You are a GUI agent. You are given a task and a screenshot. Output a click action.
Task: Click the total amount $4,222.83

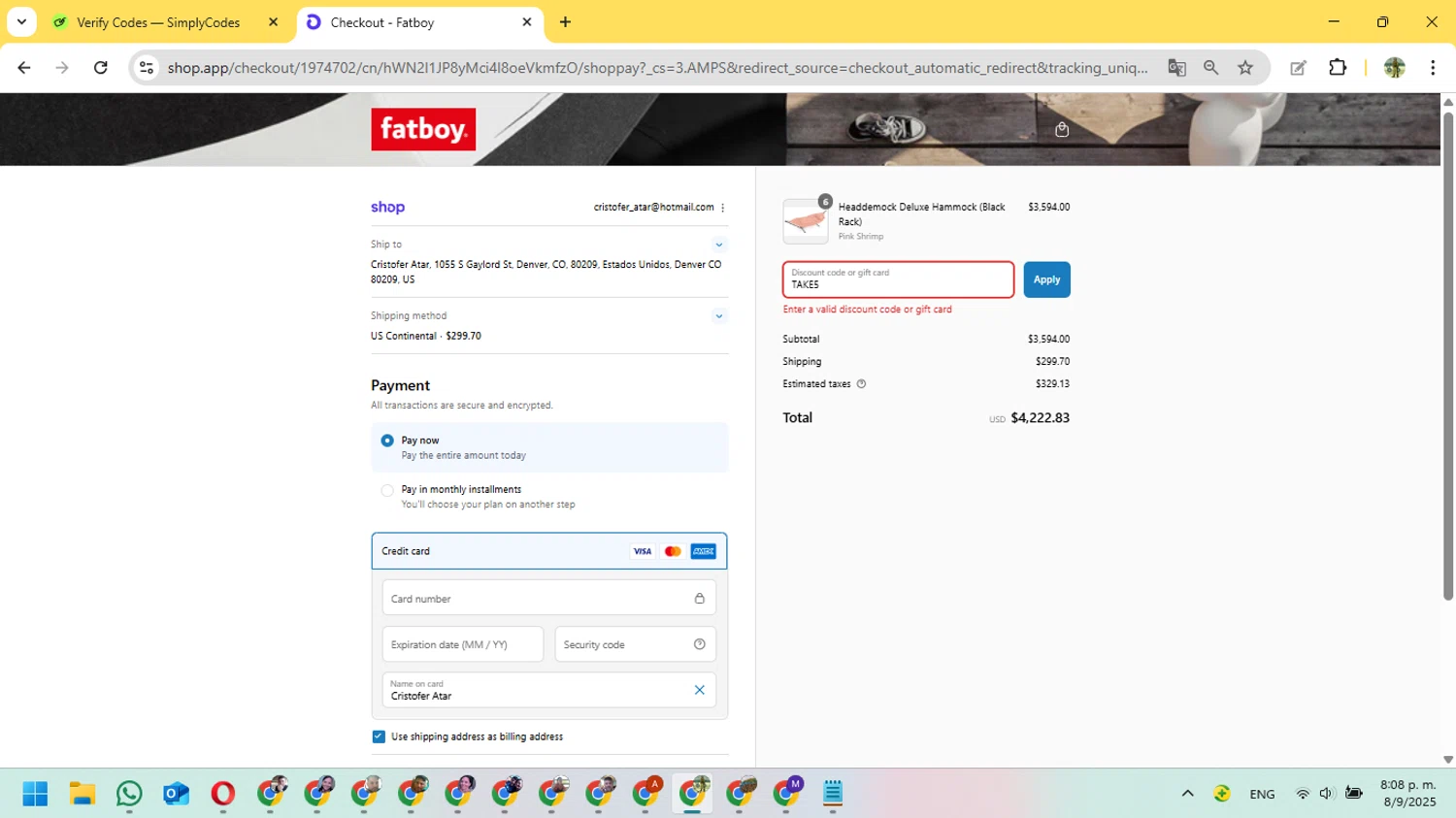[x=1041, y=418]
